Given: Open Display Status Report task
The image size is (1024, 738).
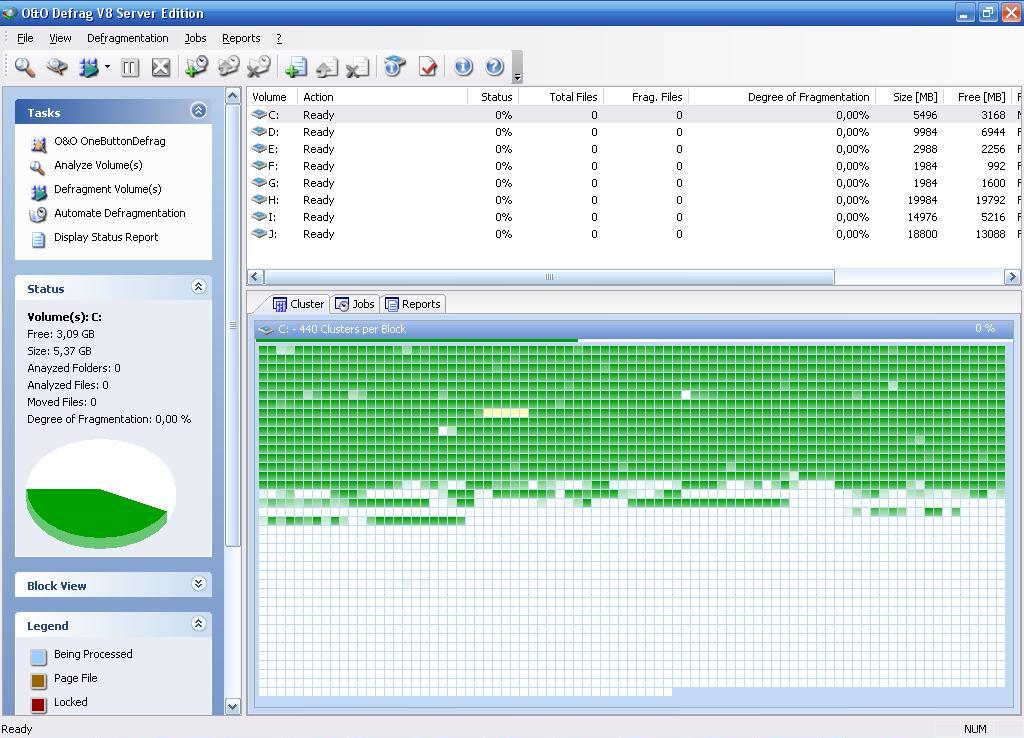Looking at the screenshot, I should pos(106,237).
